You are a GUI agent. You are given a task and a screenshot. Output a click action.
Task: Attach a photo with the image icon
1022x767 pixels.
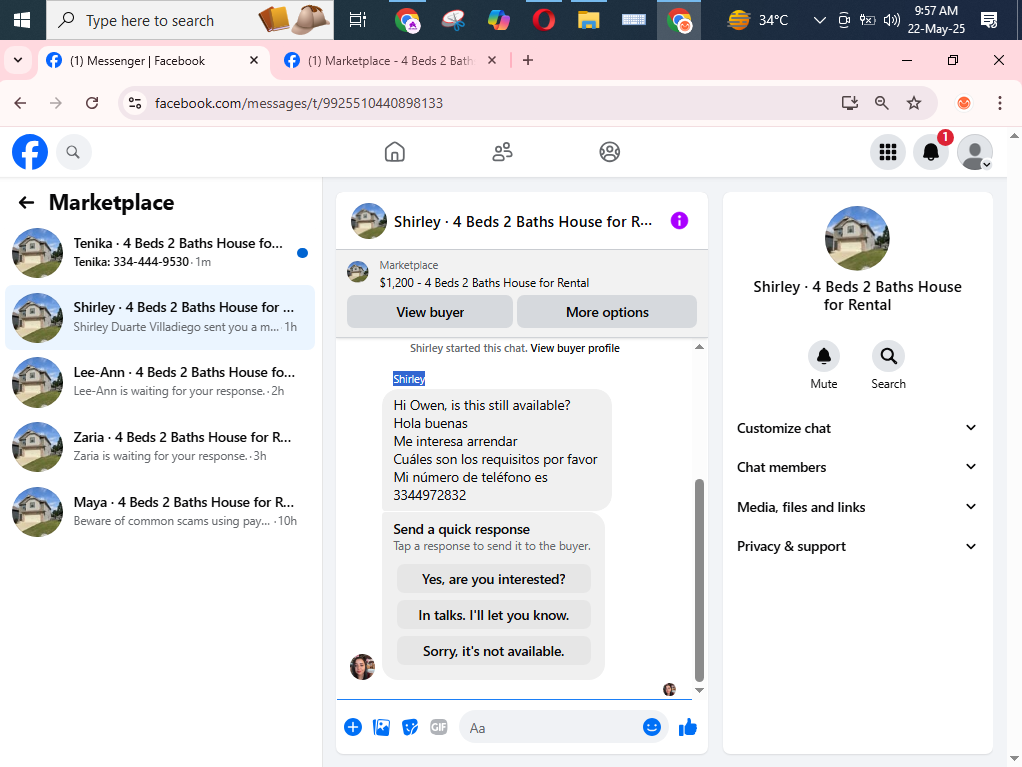coord(381,727)
